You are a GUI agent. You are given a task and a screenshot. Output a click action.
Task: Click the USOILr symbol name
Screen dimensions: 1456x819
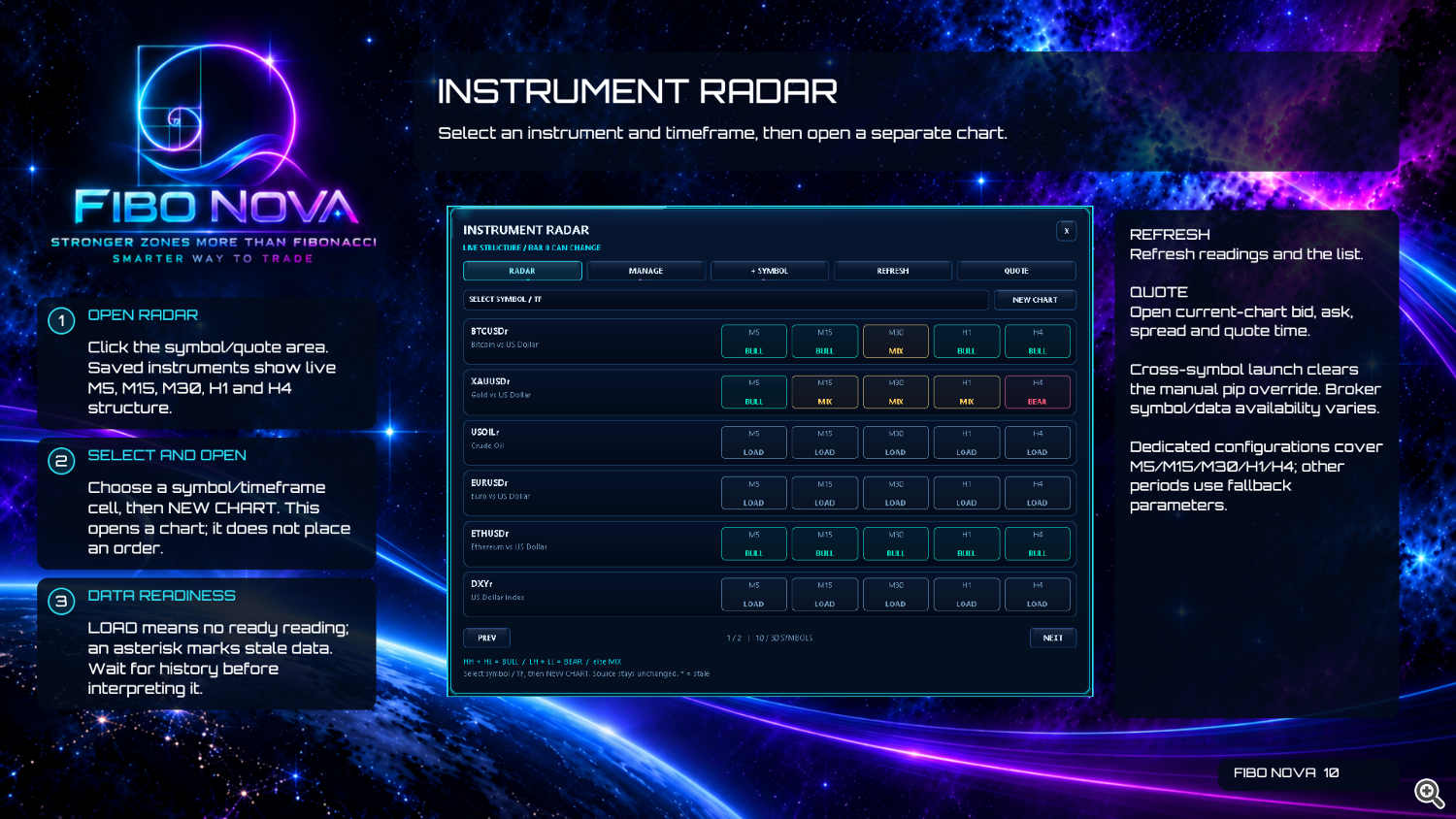tap(485, 432)
